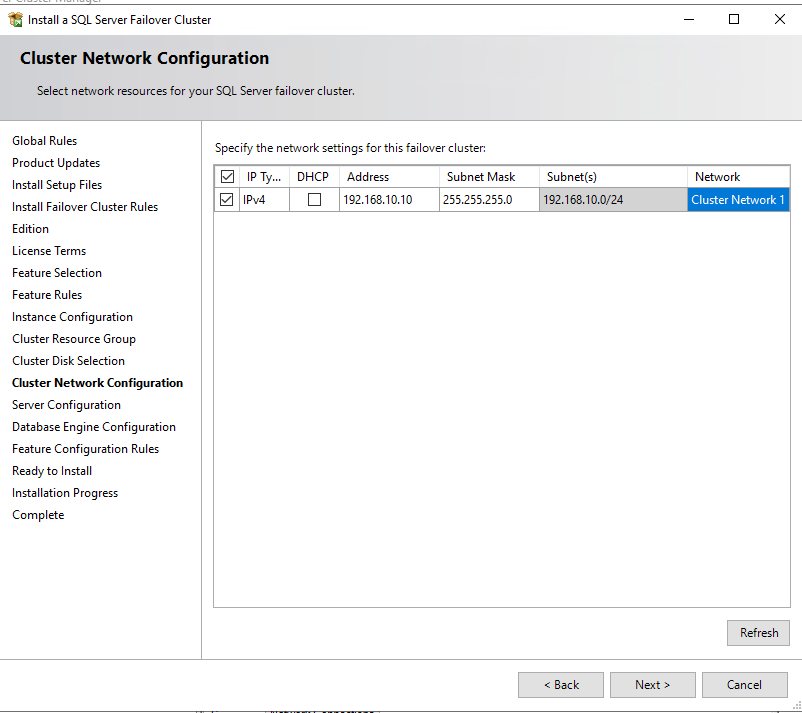Click the Address column header
The height and width of the screenshot is (713, 802).
[x=389, y=176]
